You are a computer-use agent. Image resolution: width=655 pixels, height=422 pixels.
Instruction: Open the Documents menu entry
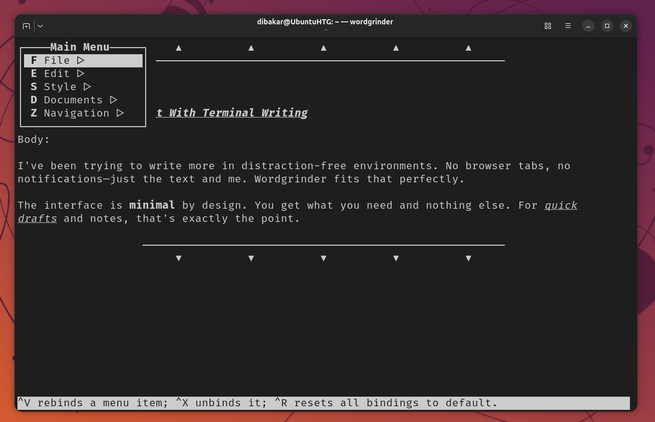click(83, 100)
